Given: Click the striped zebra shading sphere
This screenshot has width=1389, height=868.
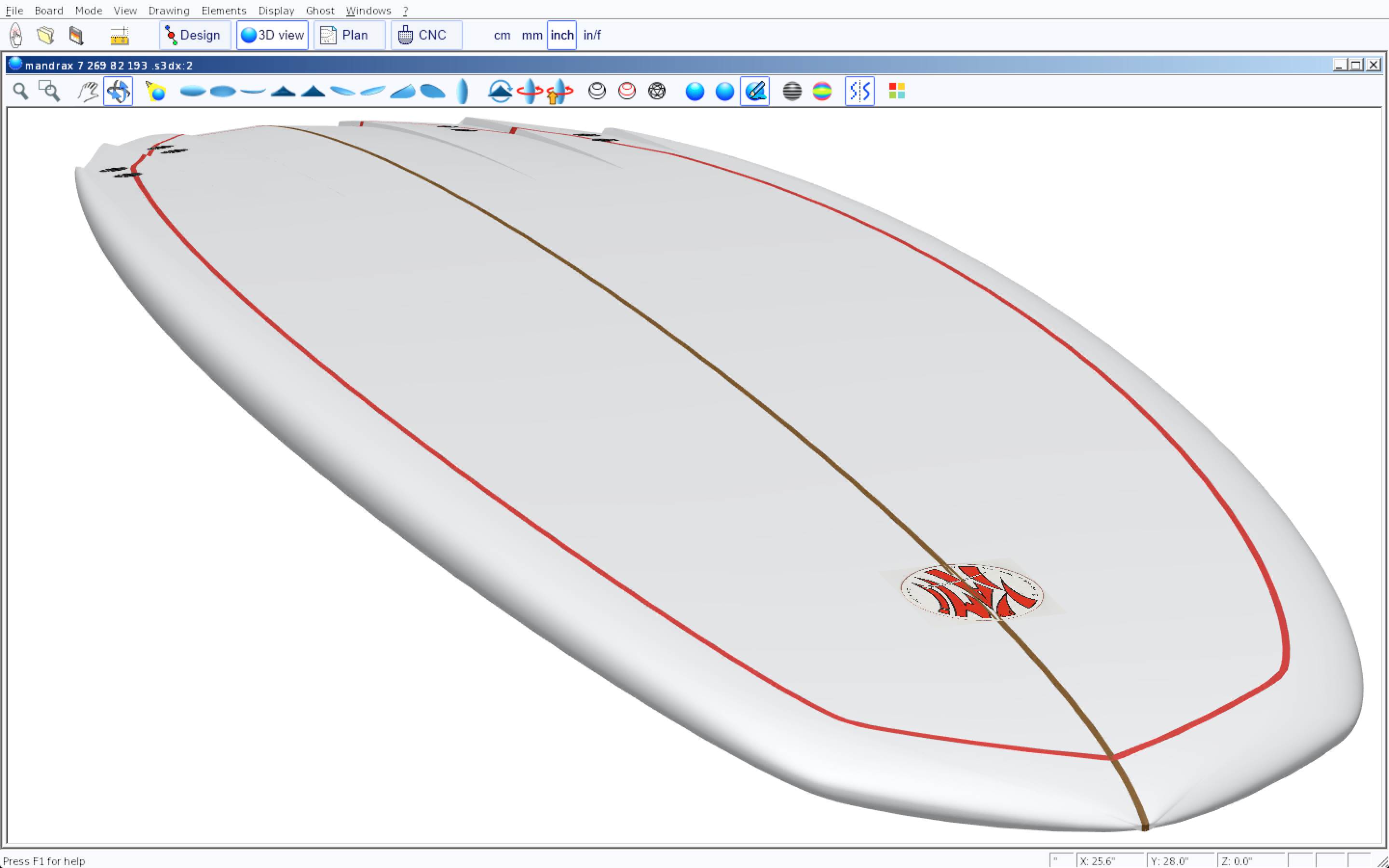Looking at the screenshot, I should coord(792,91).
